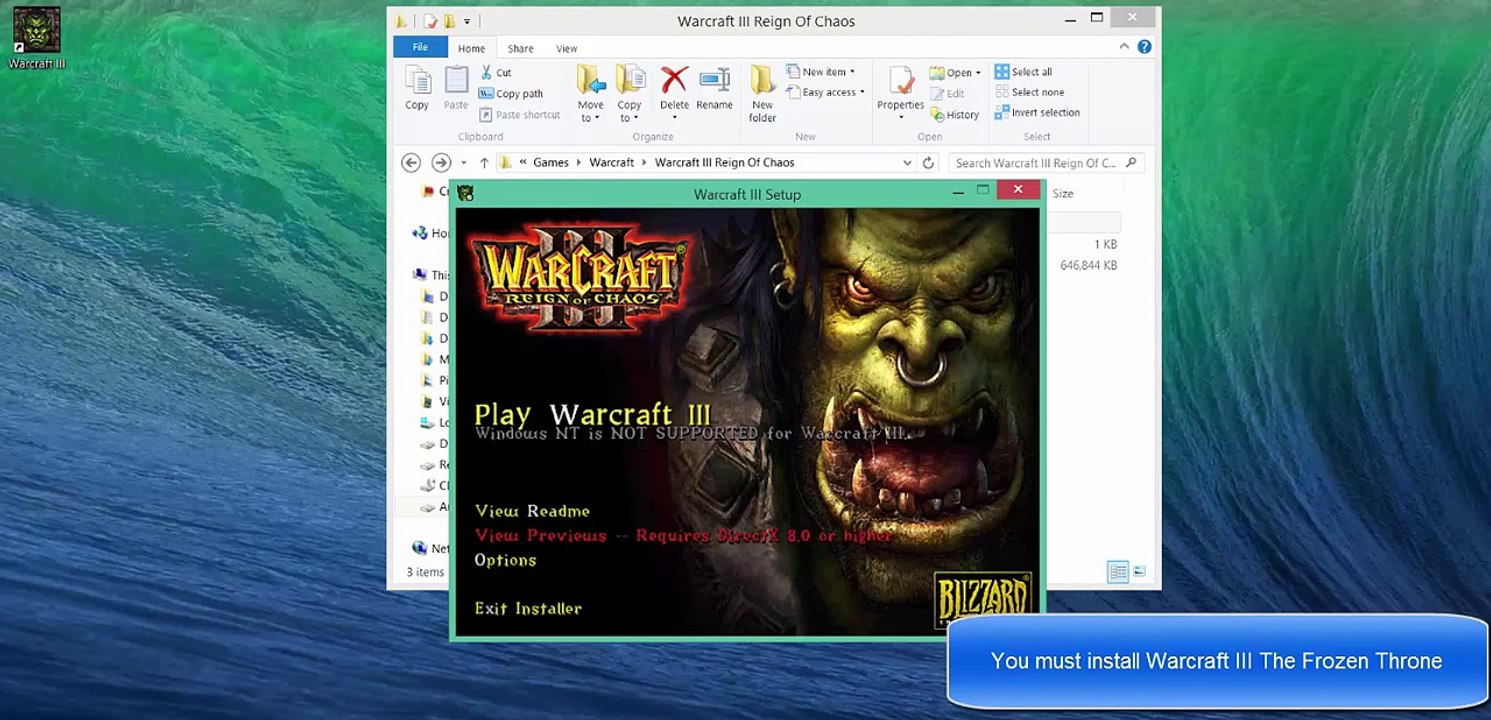Open Options in Warcraft III Setup
This screenshot has height=720, width=1491.
pyautogui.click(x=505, y=560)
